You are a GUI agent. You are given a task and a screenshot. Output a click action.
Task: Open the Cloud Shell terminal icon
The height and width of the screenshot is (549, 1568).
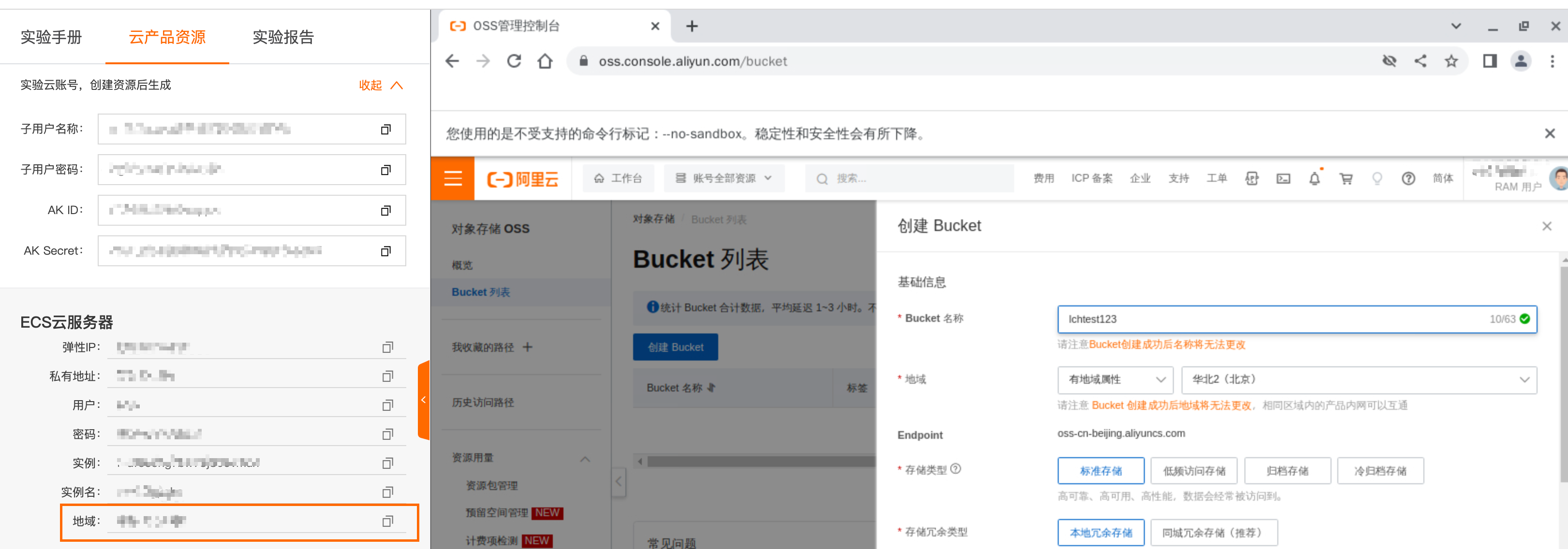click(1283, 179)
